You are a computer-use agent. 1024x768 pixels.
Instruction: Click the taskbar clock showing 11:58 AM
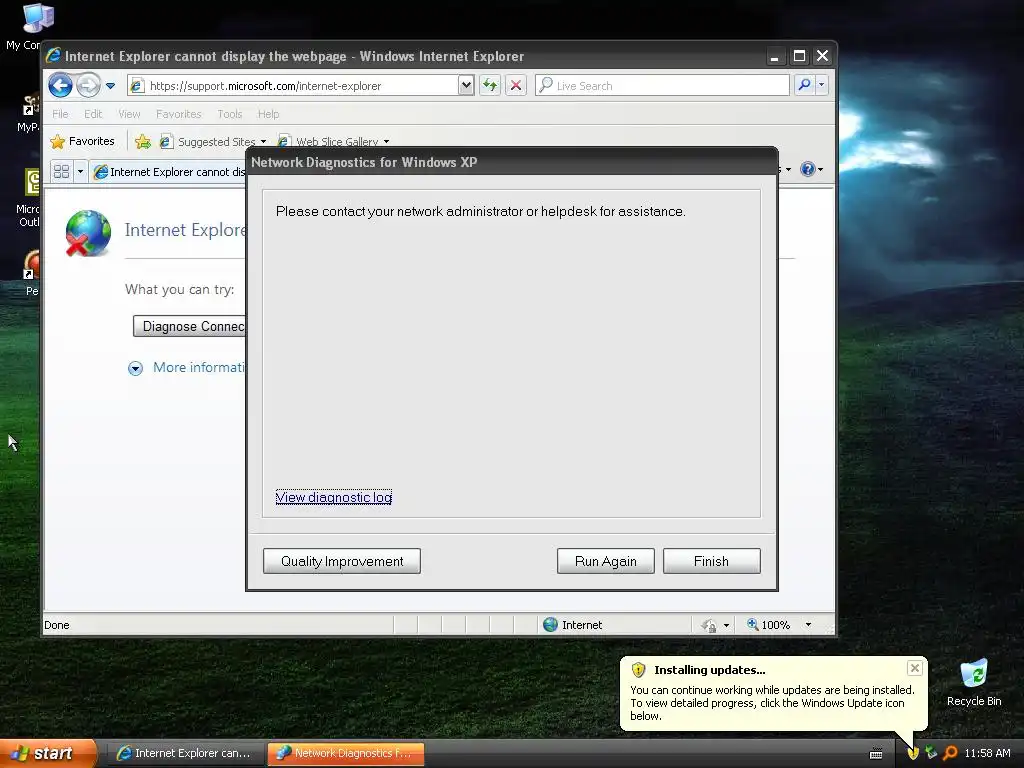click(987, 753)
